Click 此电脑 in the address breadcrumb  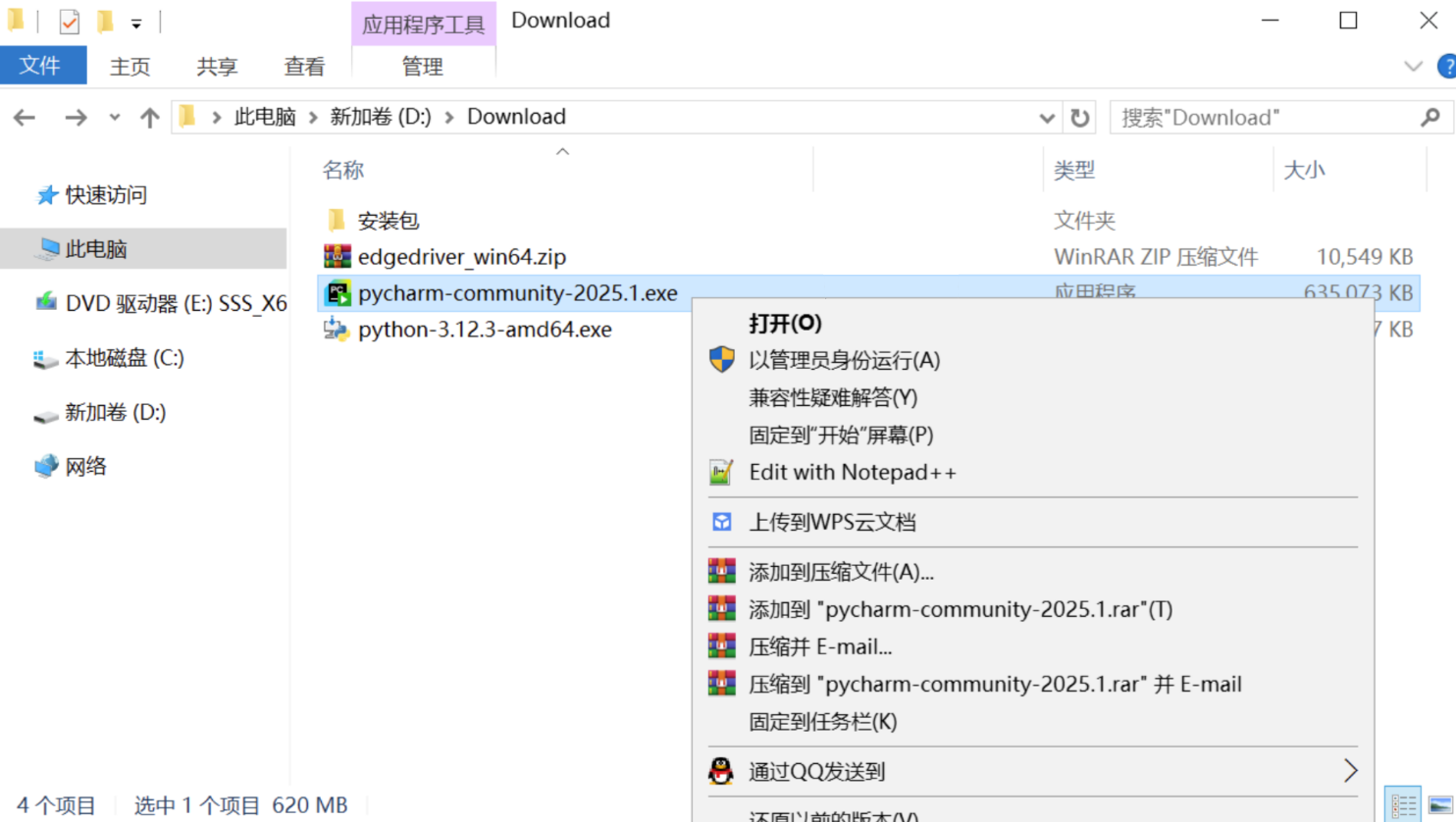tap(265, 117)
